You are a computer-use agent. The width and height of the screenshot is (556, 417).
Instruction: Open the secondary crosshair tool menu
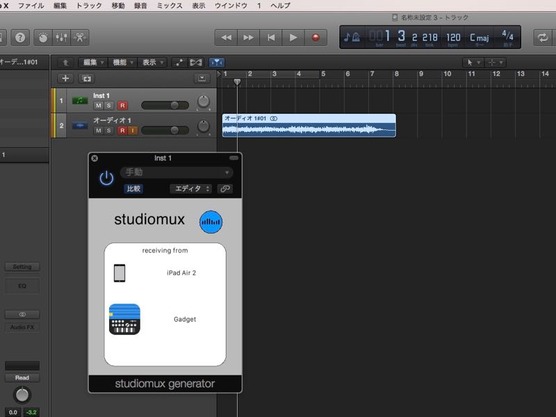tap(495, 62)
